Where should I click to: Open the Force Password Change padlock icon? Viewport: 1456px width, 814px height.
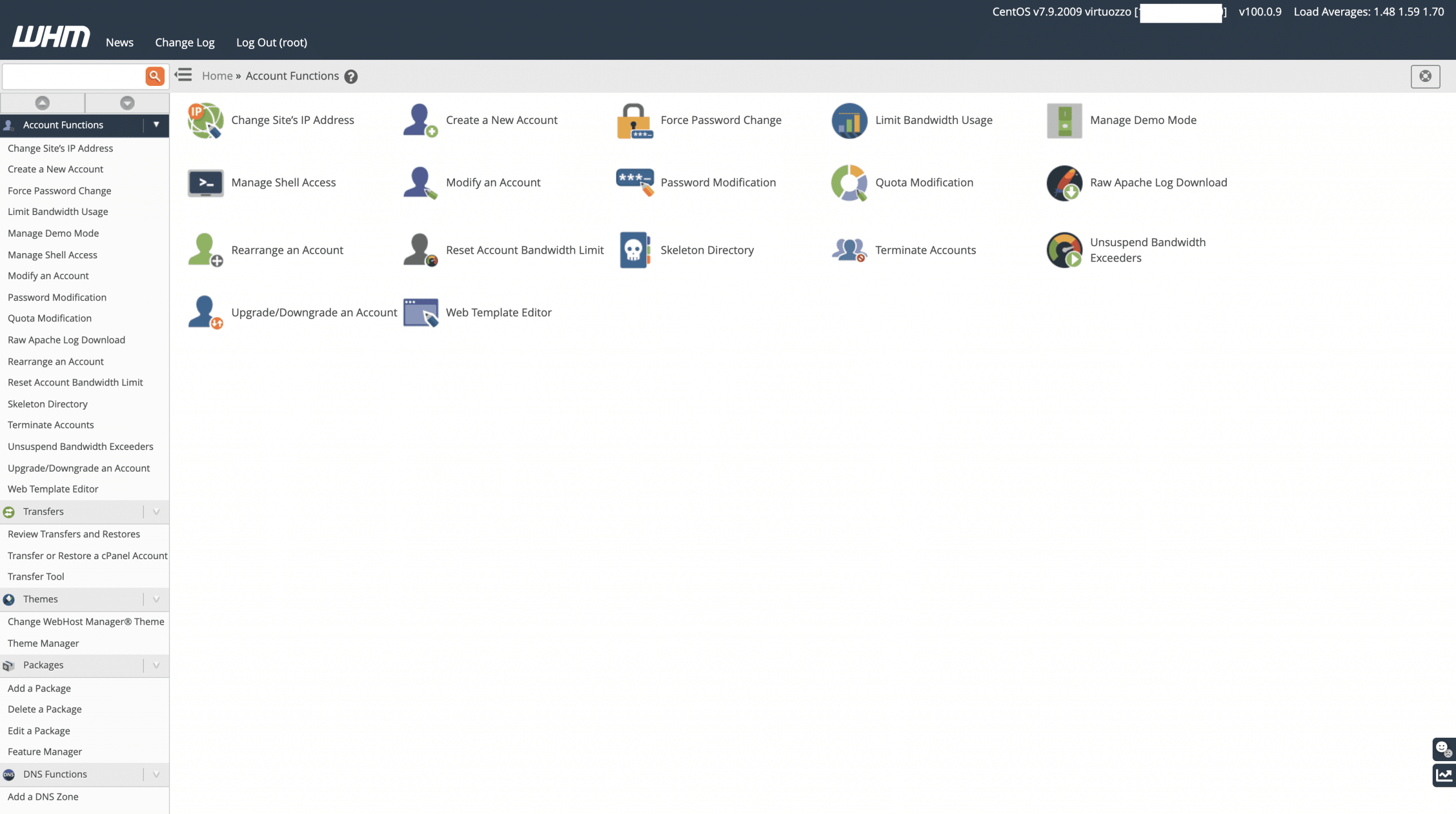(635, 120)
